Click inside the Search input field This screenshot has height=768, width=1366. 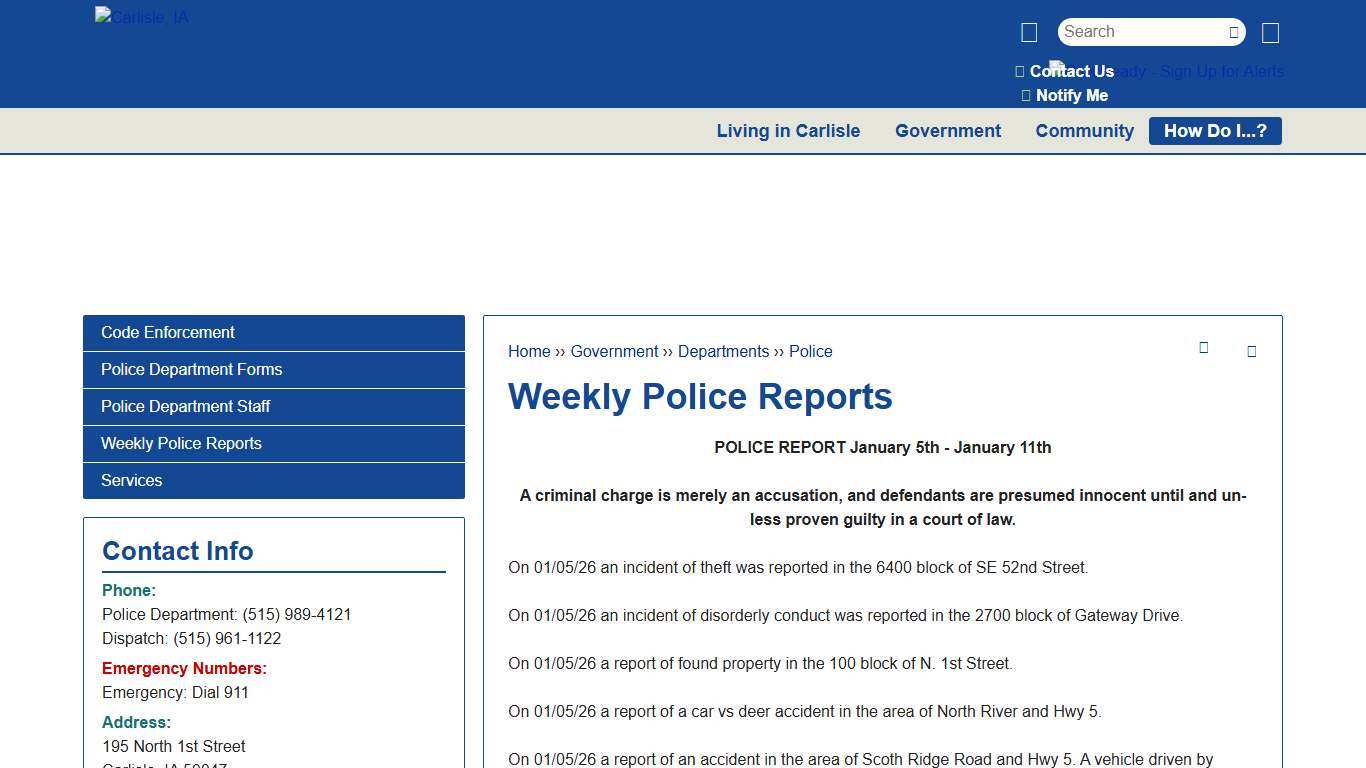click(x=1140, y=31)
